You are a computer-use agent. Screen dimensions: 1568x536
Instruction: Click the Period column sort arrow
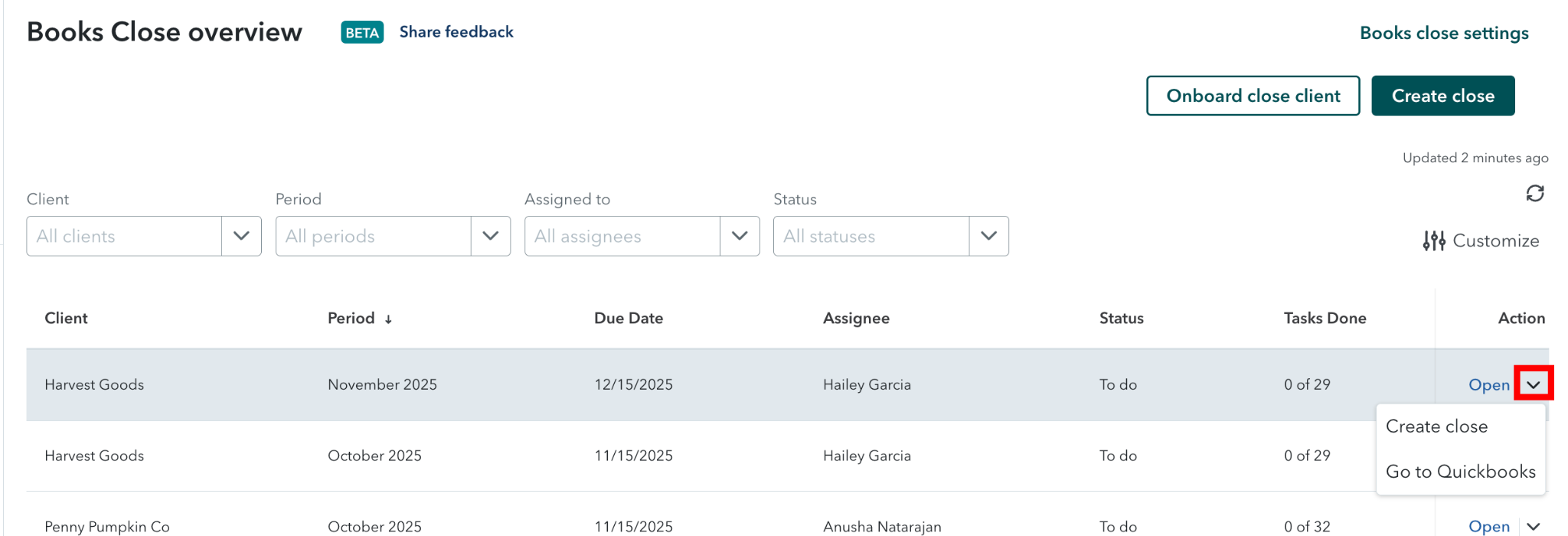click(x=388, y=319)
